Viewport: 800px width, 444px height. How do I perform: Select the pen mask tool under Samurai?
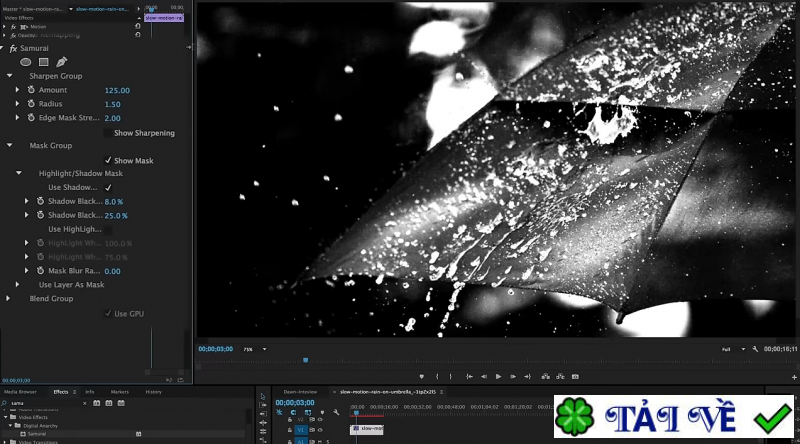coord(61,62)
